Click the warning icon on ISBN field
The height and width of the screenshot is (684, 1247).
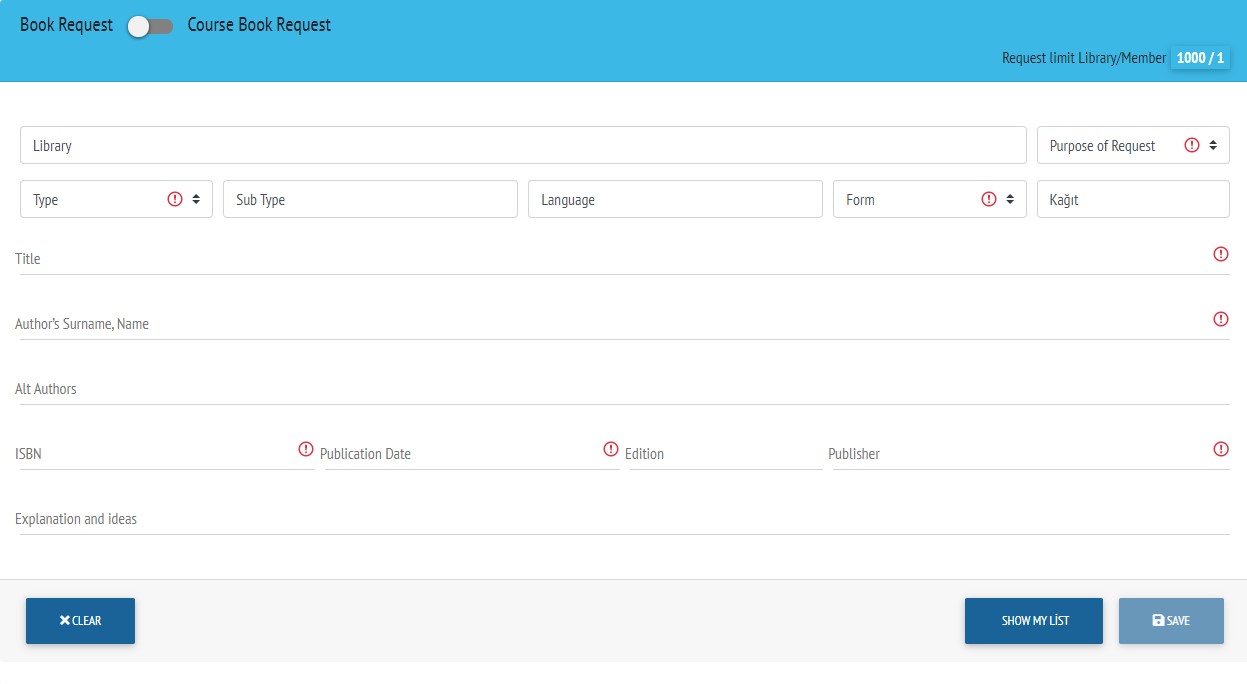306,449
